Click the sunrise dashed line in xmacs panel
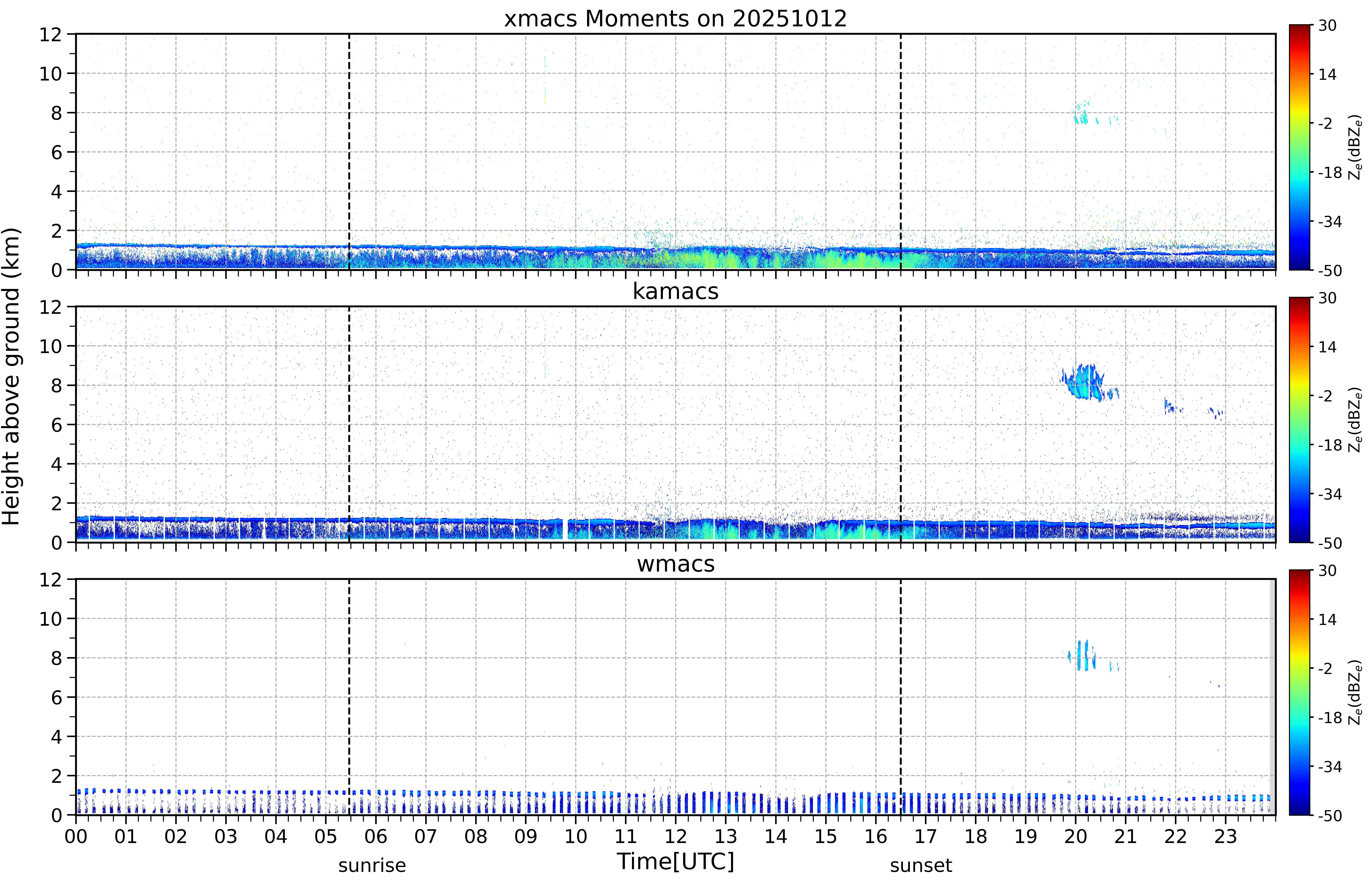This screenshot has height=885, width=1372. [349, 152]
